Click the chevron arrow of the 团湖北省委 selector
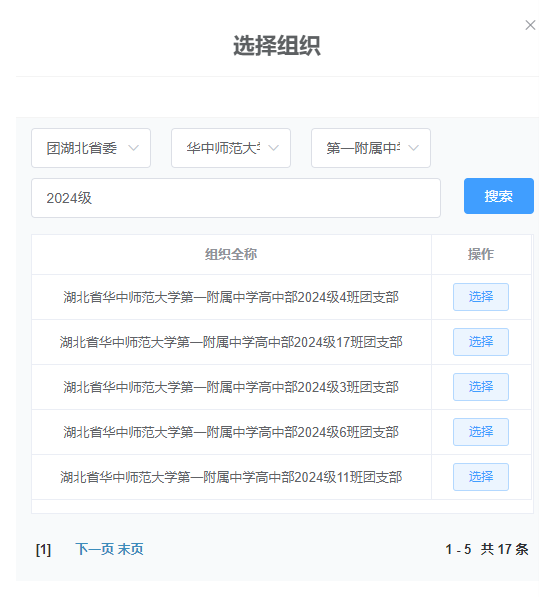 [x=134, y=148]
